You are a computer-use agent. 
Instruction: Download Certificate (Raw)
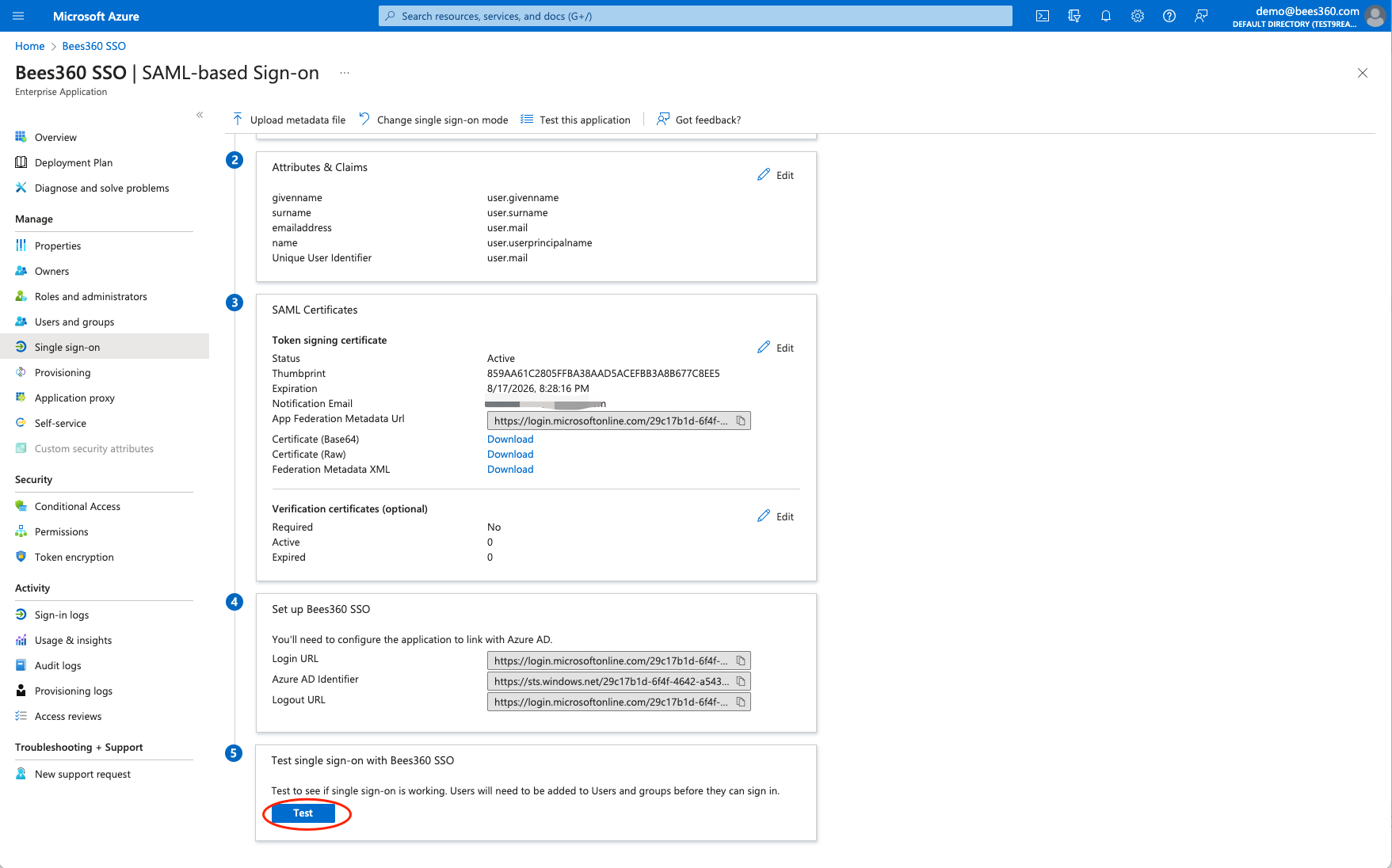click(510, 455)
